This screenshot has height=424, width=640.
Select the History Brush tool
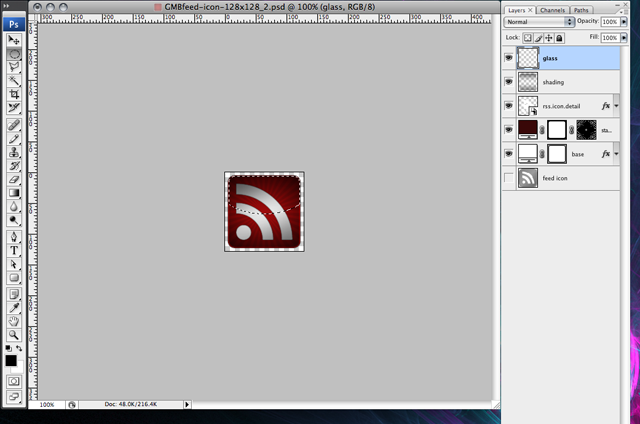pos(14,165)
